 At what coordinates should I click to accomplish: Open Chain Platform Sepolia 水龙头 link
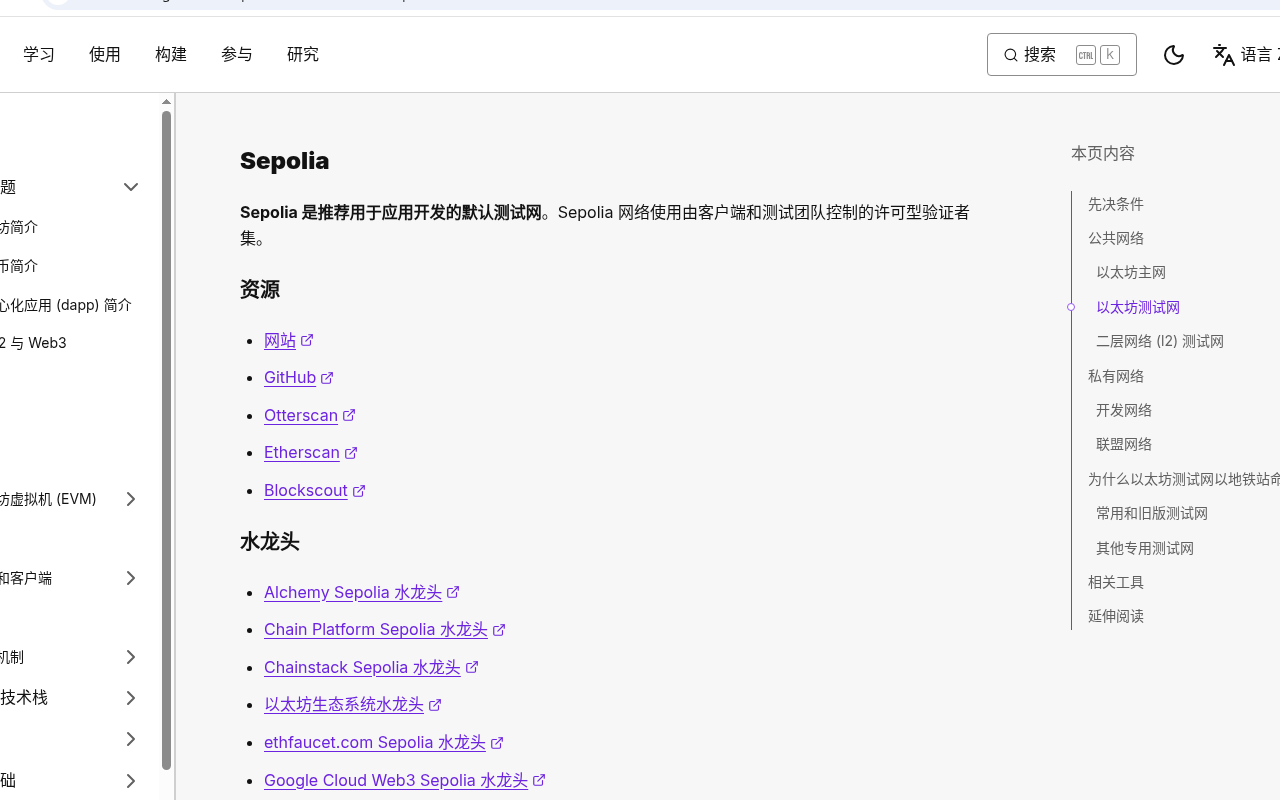[x=385, y=629]
